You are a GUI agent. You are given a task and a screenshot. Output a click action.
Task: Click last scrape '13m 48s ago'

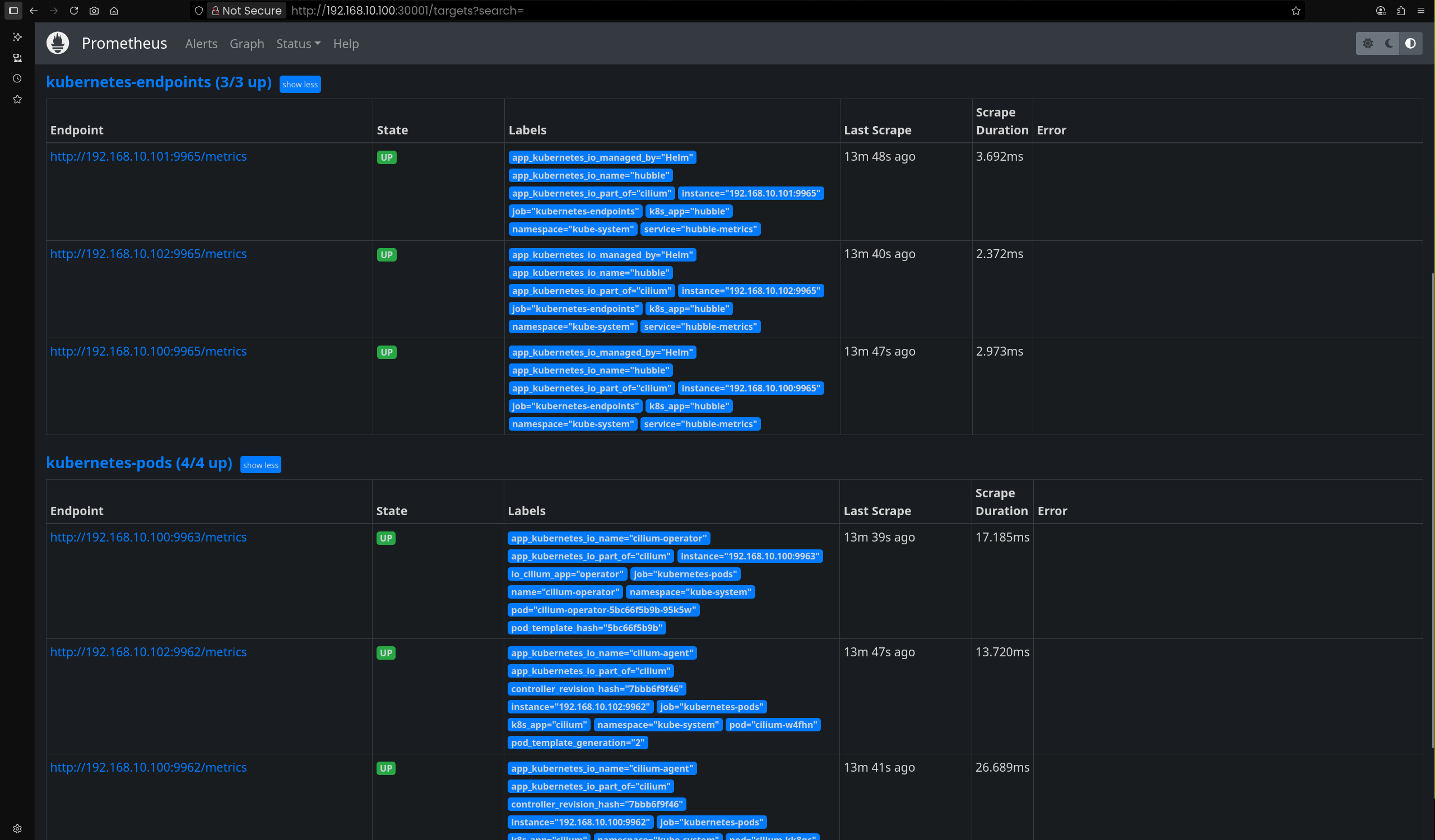[x=879, y=156]
